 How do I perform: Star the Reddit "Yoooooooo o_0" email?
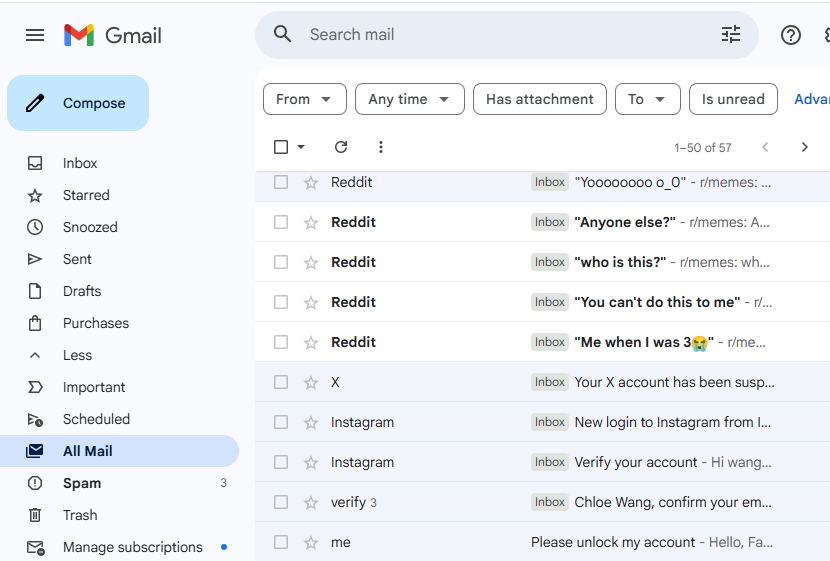[311, 183]
